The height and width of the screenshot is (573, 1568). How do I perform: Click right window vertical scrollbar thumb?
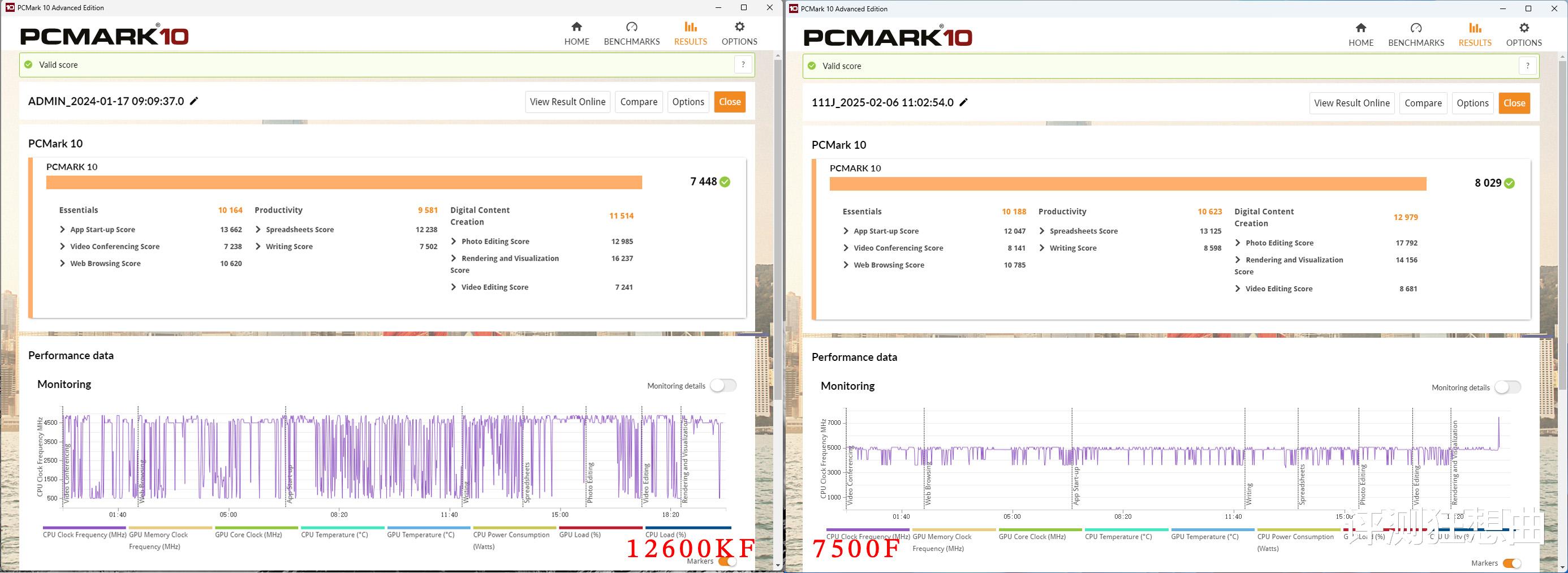click(1562, 226)
